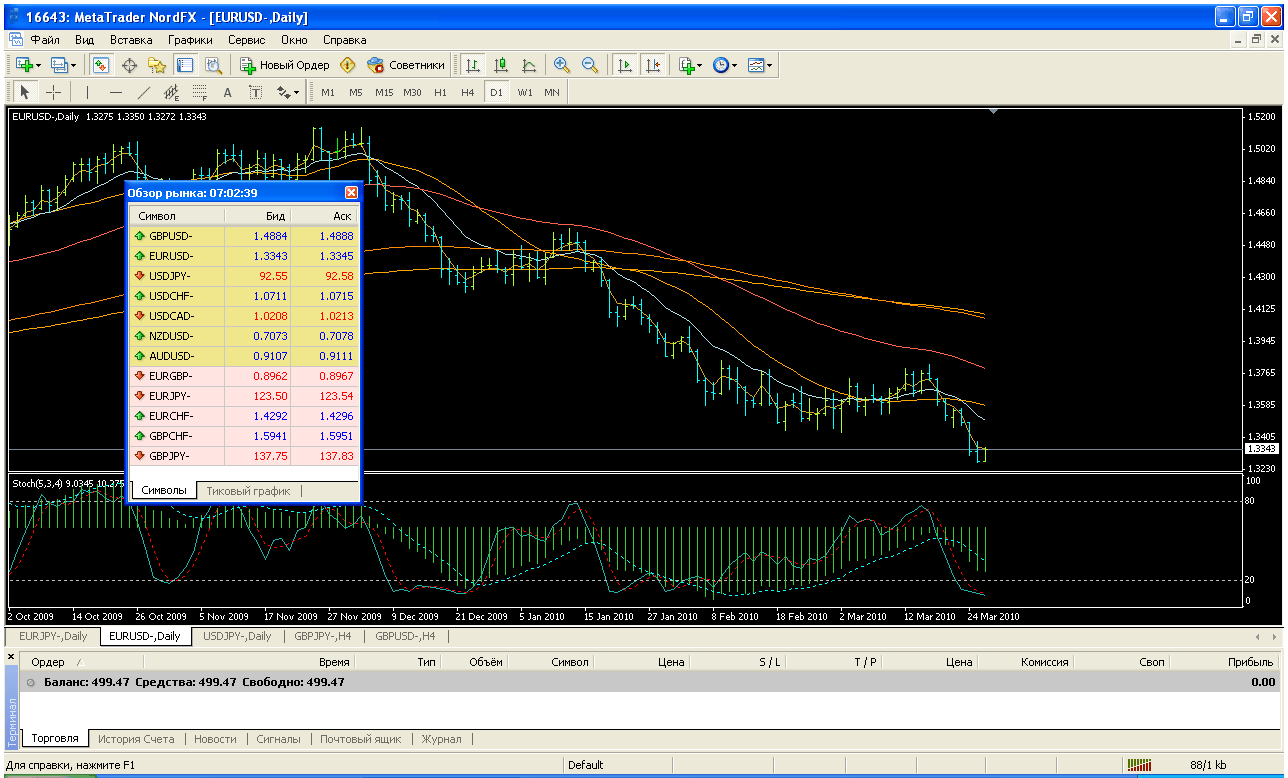Open the Графики menu

[190, 40]
